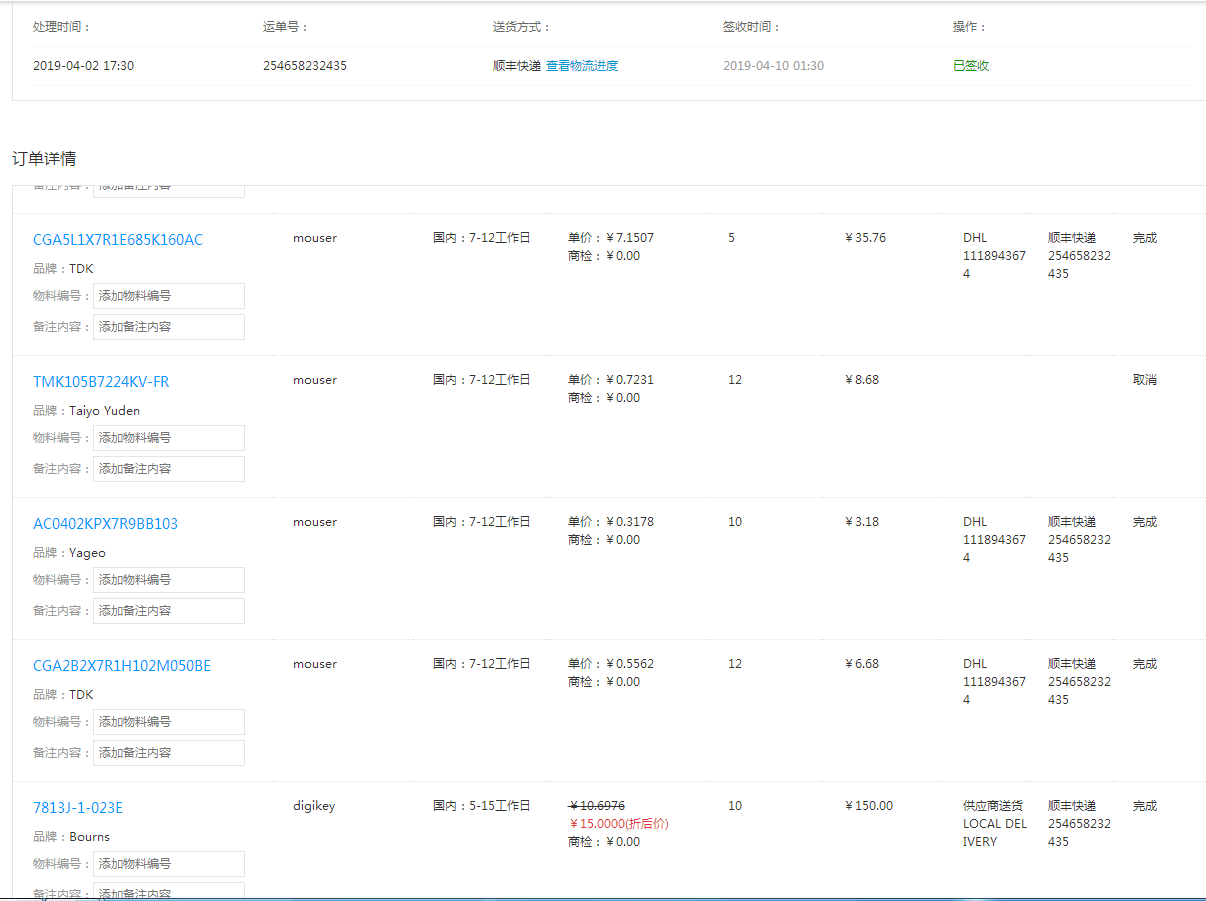
Task: Open part 7813J-1-023E product link
Action: [x=78, y=808]
